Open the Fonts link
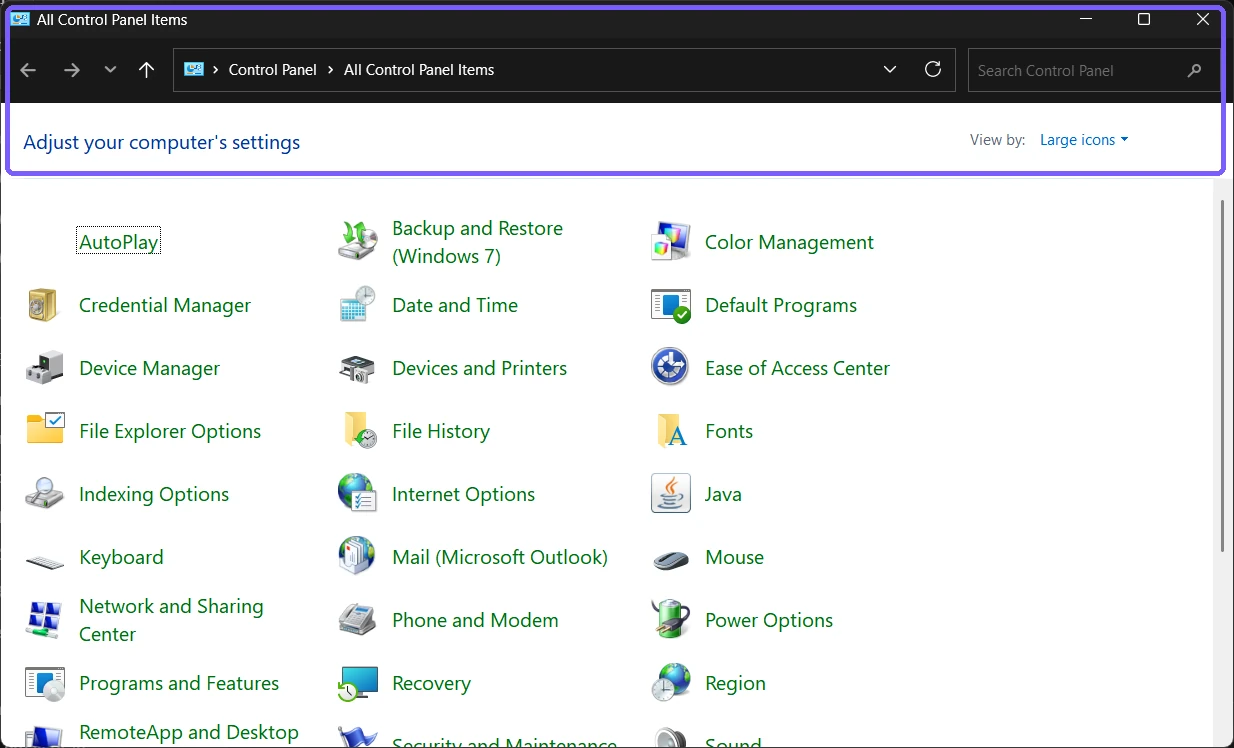Screen dimensions: 1234x748 click(x=729, y=431)
